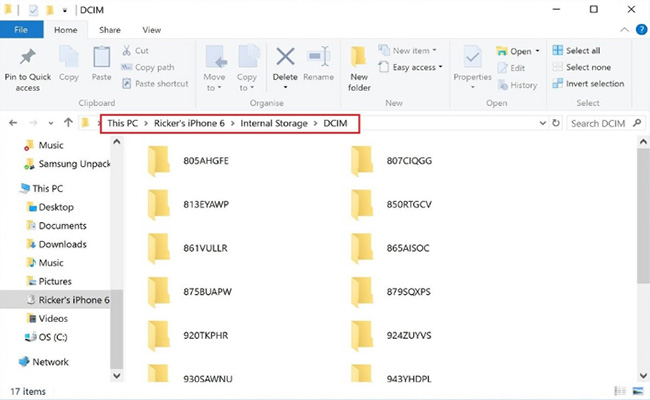This screenshot has width=650, height=400.
Task: Open the New item dropdown
Action: (408, 51)
